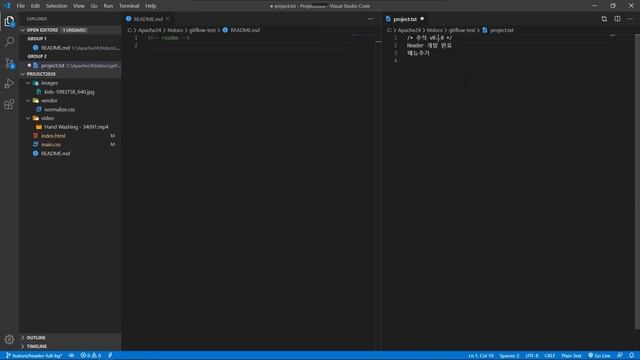Select README.md under Group 1 open editors
The height and width of the screenshot is (360, 640).
(70, 48)
